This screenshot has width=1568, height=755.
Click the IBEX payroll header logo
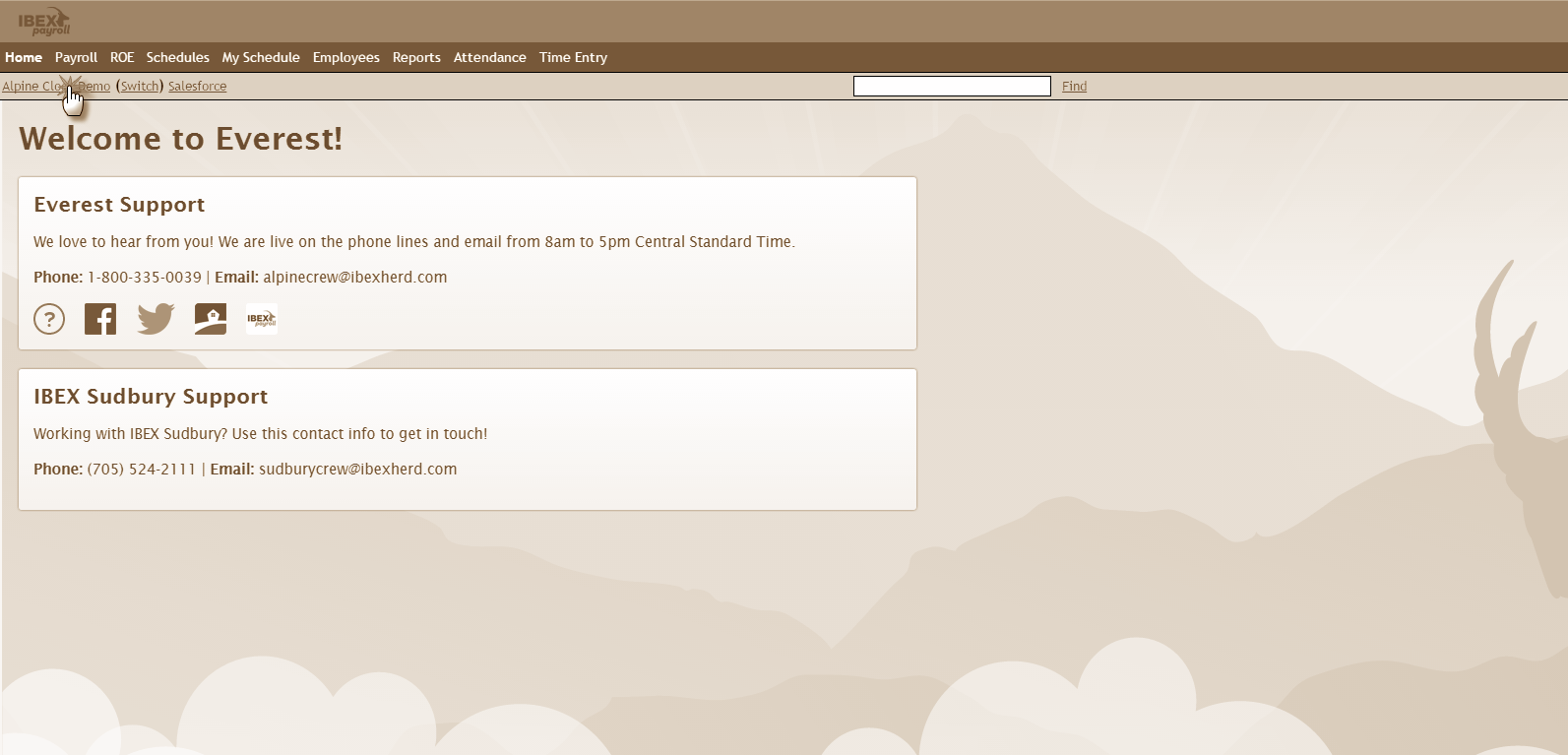[44, 21]
